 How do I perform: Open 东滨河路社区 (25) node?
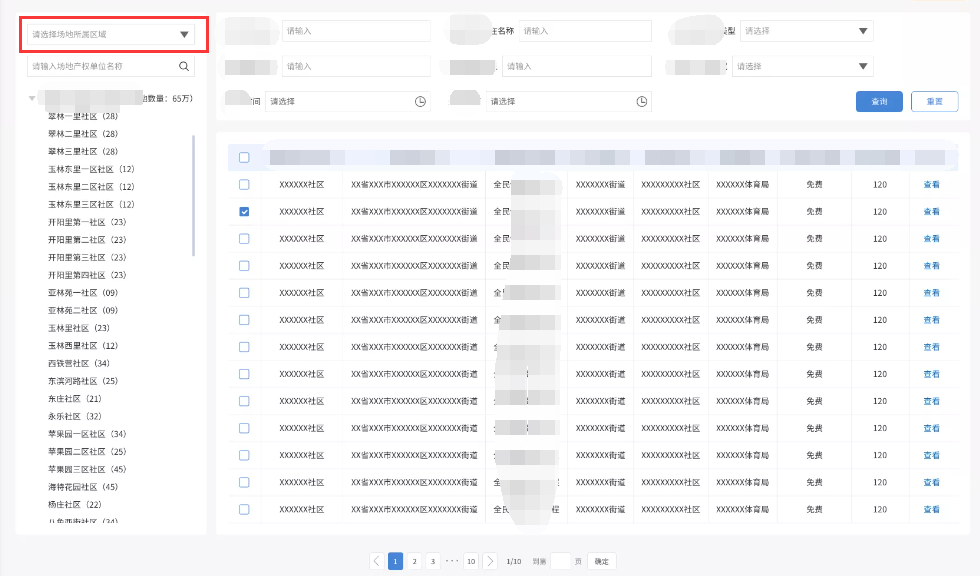pyautogui.click(x=83, y=381)
